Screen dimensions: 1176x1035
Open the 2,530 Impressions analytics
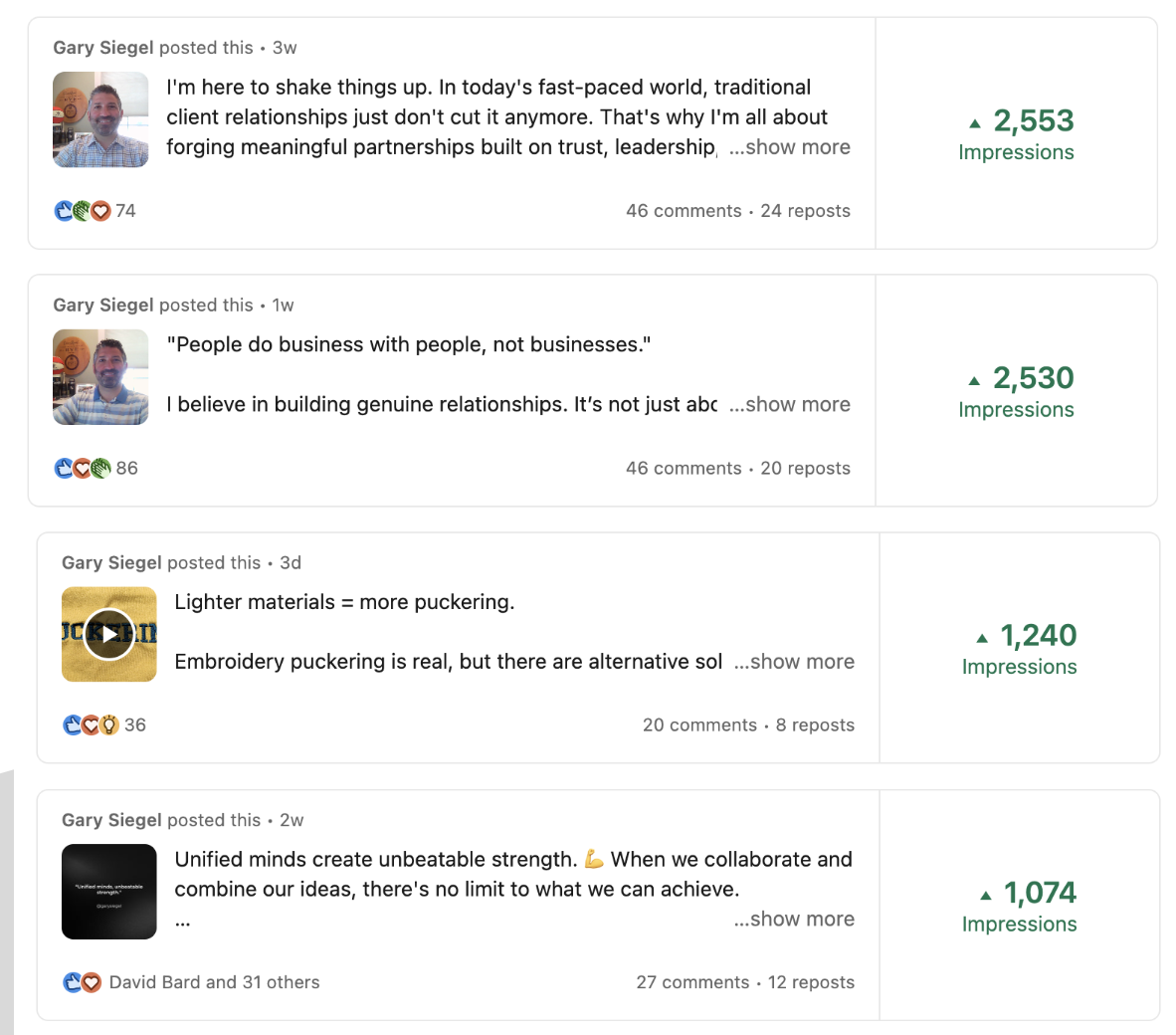click(1016, 391)
